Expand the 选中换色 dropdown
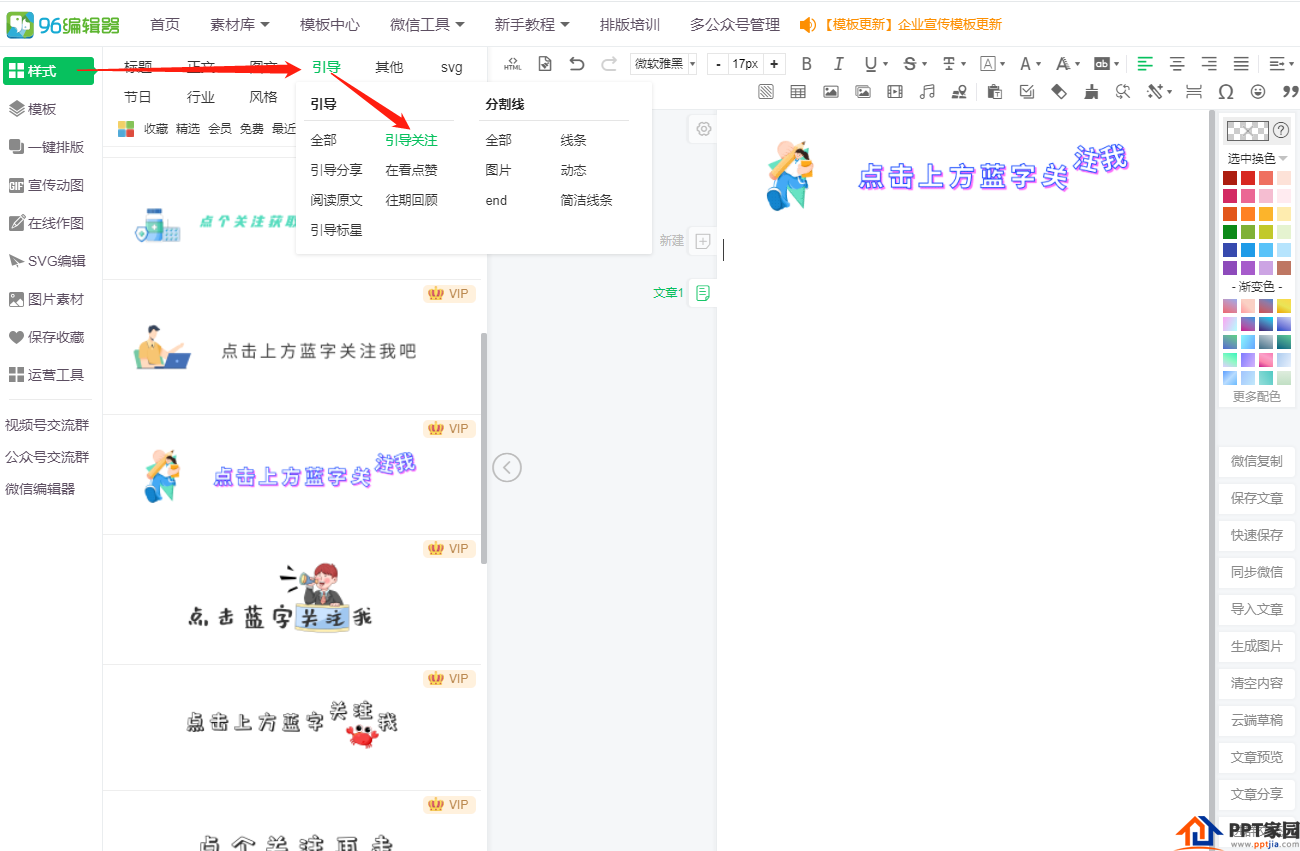This screenshot has height=851, width=1300. coord(1257,158)
